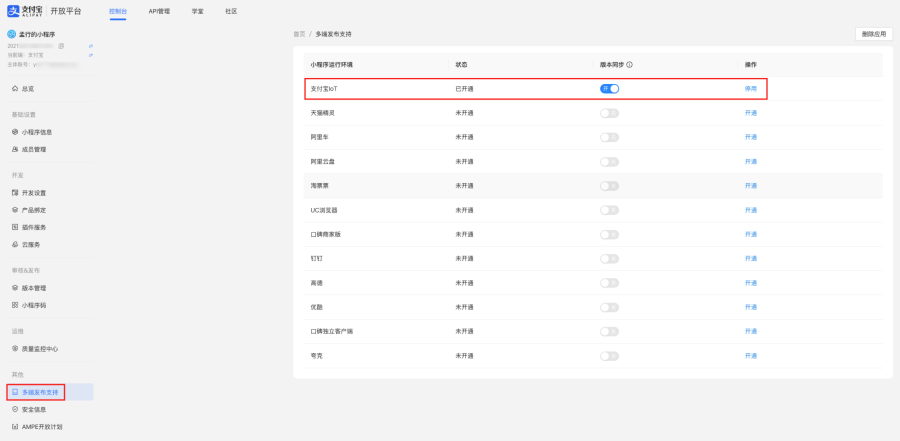Click the mini program avatar icon
The image size is (900, 441).
[11, 34]
